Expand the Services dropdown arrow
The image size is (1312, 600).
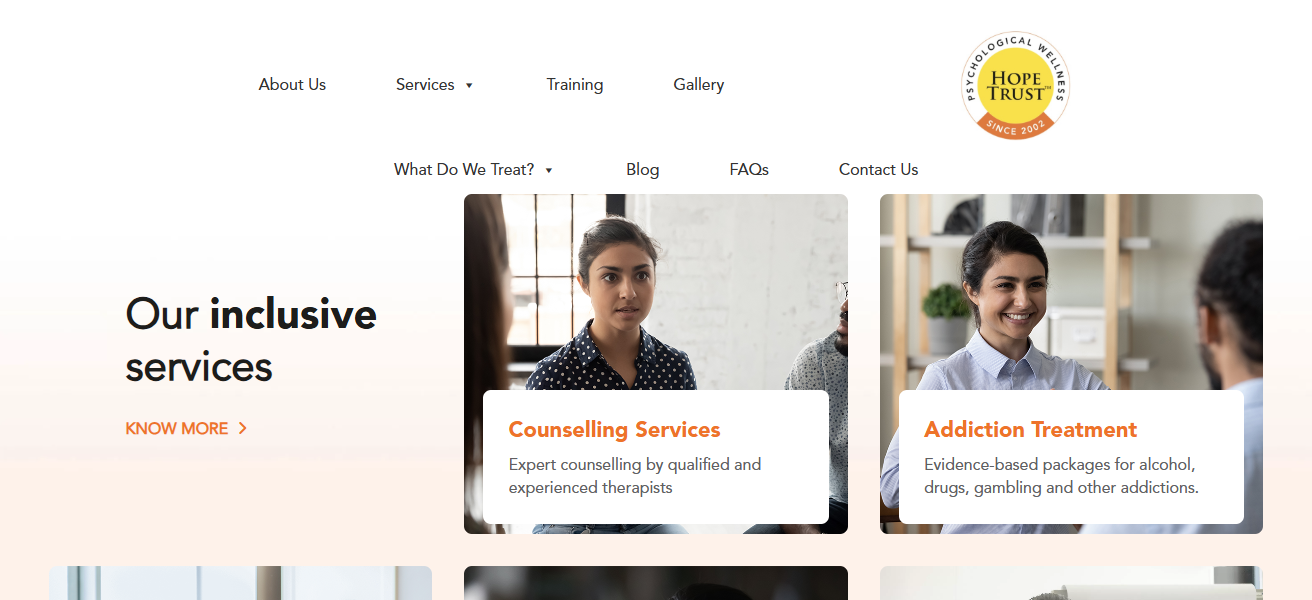[x=469, y=85]
